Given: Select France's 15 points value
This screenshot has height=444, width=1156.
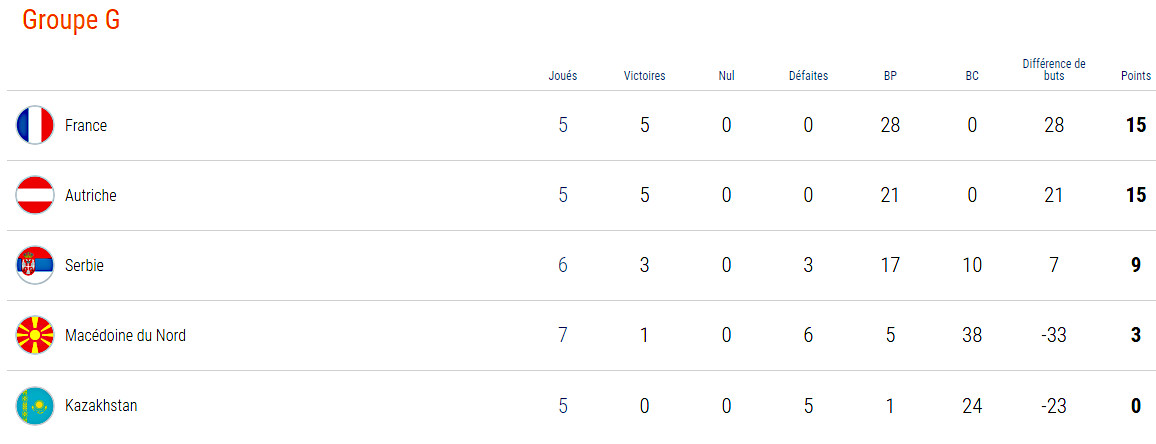Looking at the screenshot, I should click(1136, 125).
